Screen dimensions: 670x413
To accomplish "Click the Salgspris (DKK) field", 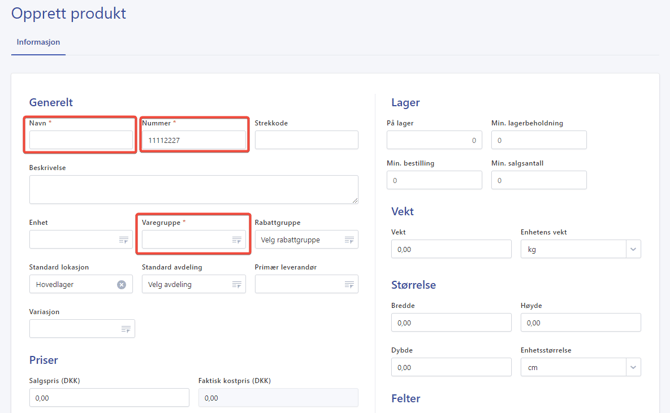I will [x=109, y=398].
